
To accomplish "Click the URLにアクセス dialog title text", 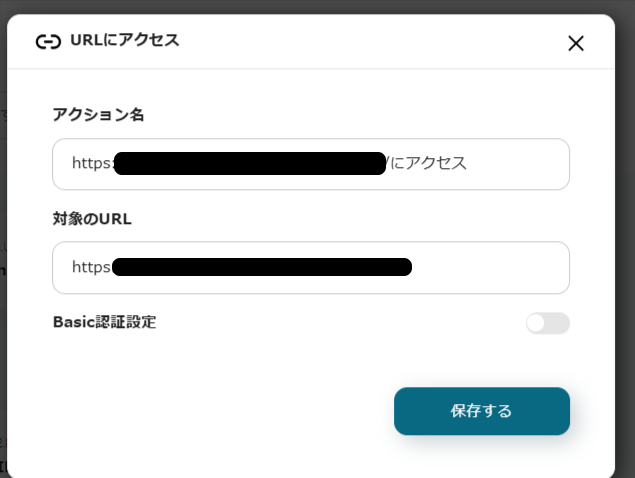I will [125, 41].
